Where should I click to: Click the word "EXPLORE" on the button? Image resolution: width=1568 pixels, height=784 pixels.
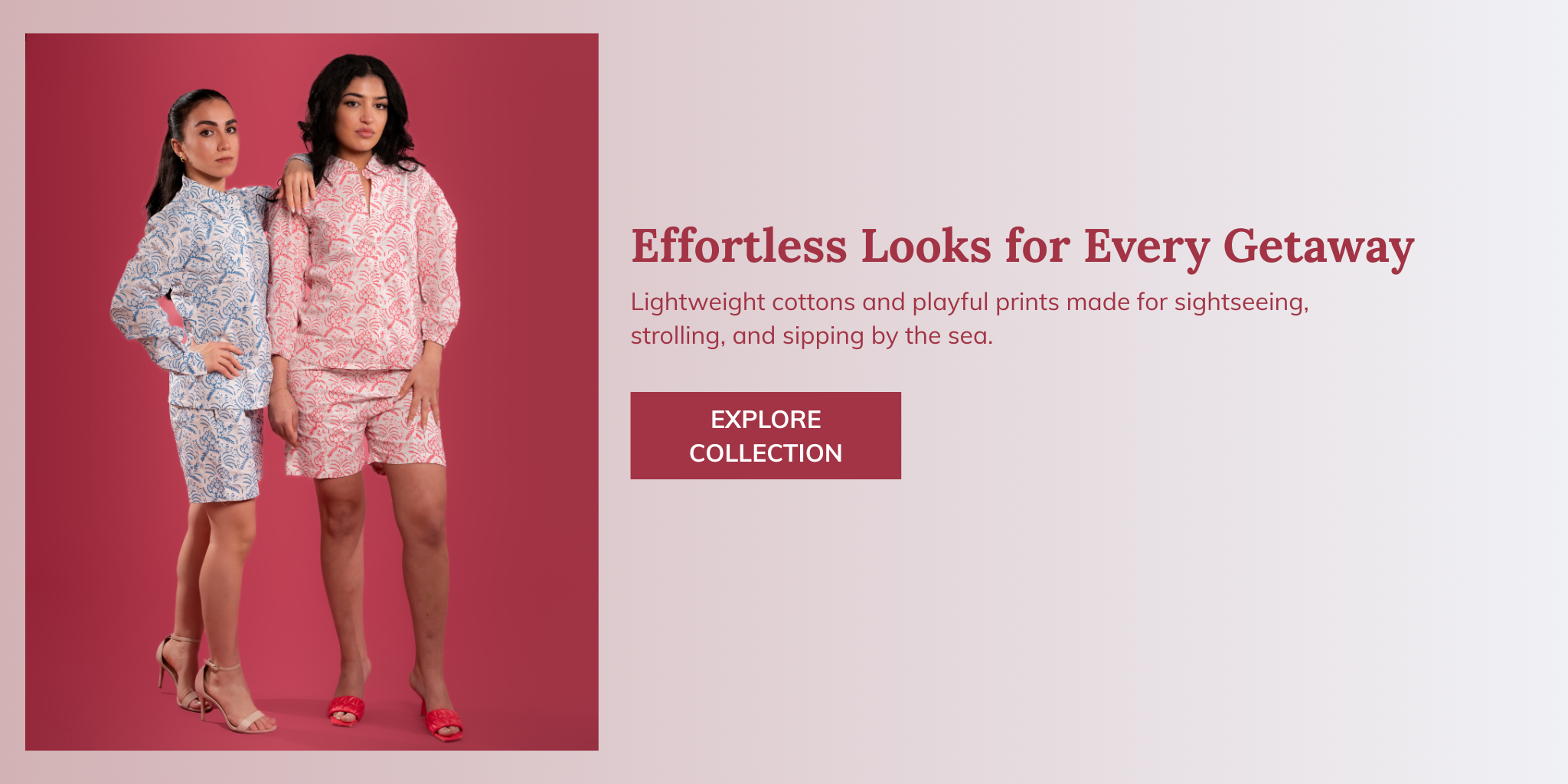coord(766,420)
